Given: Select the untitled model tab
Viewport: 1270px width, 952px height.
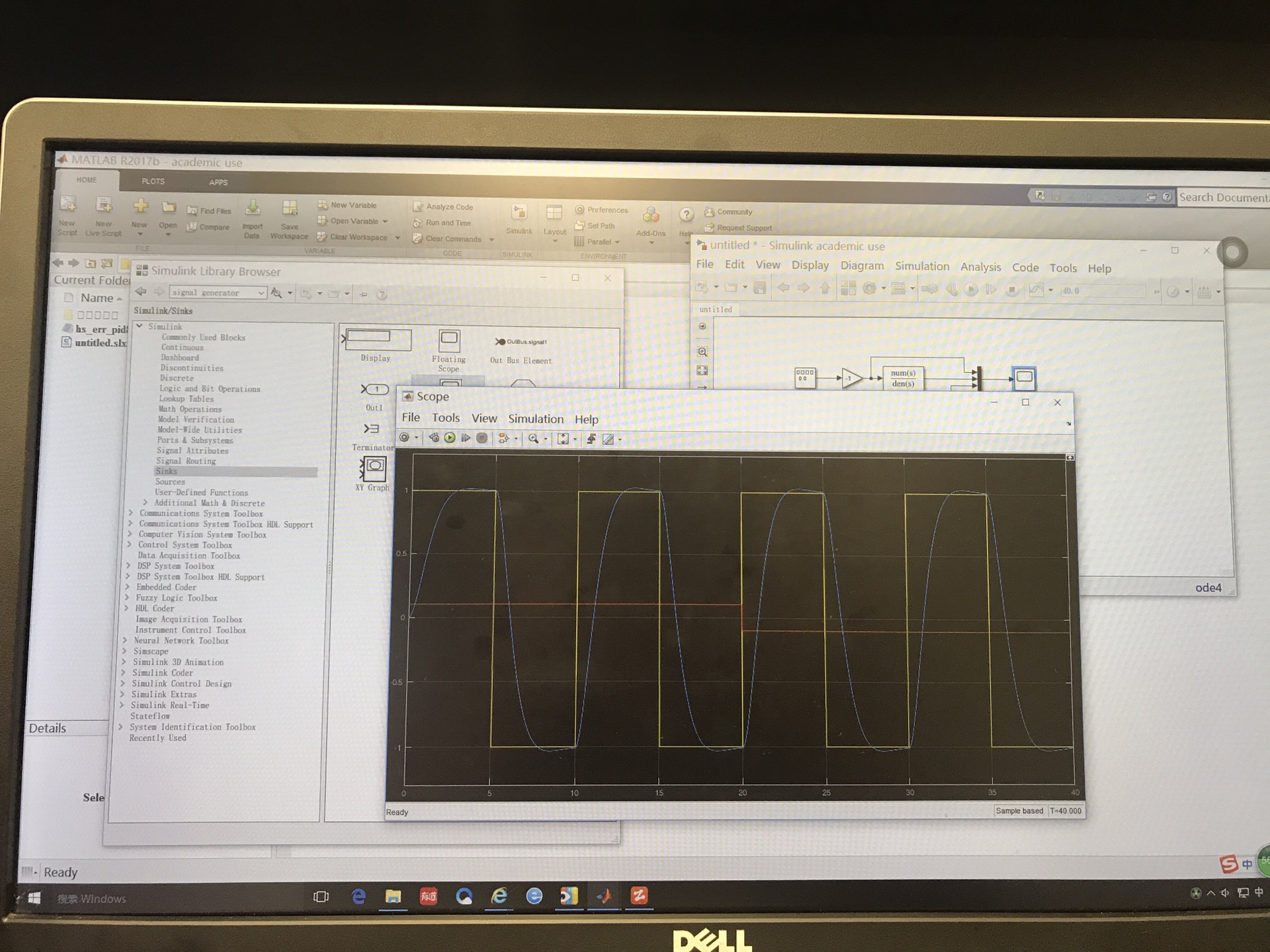Looking at the screenshot, I should [x=716, y=309].
